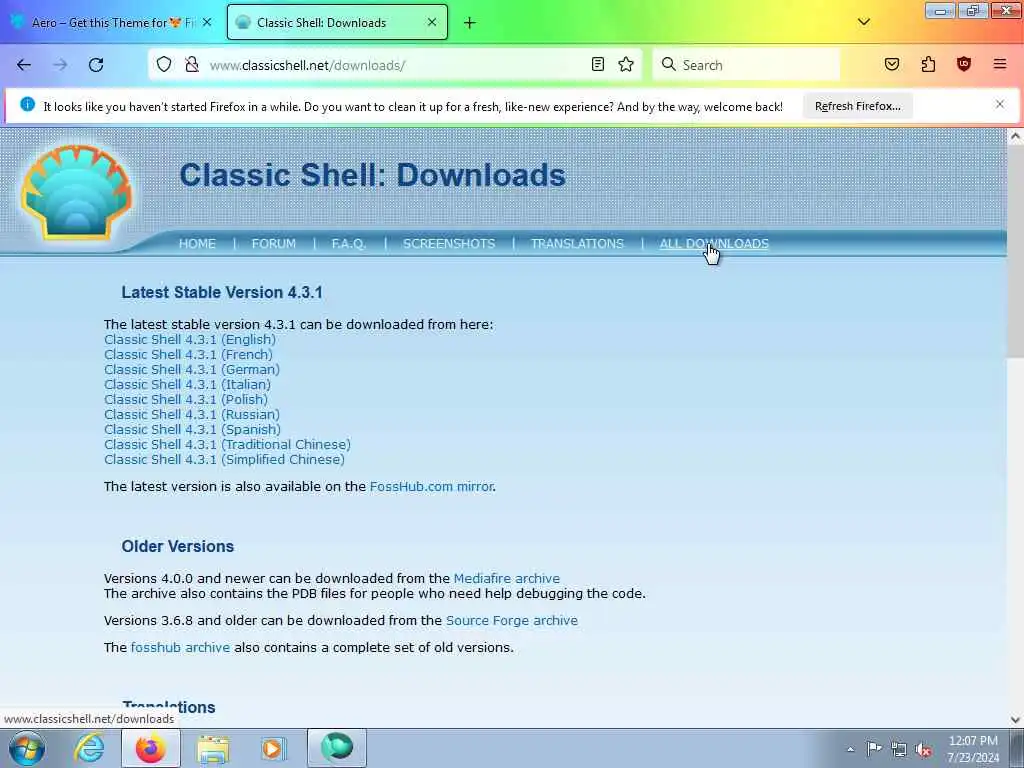The image size is (1024, 768).
Task: Click muted volume speaker tray icon
Action: pyautogui.click(x=923, y=750)
